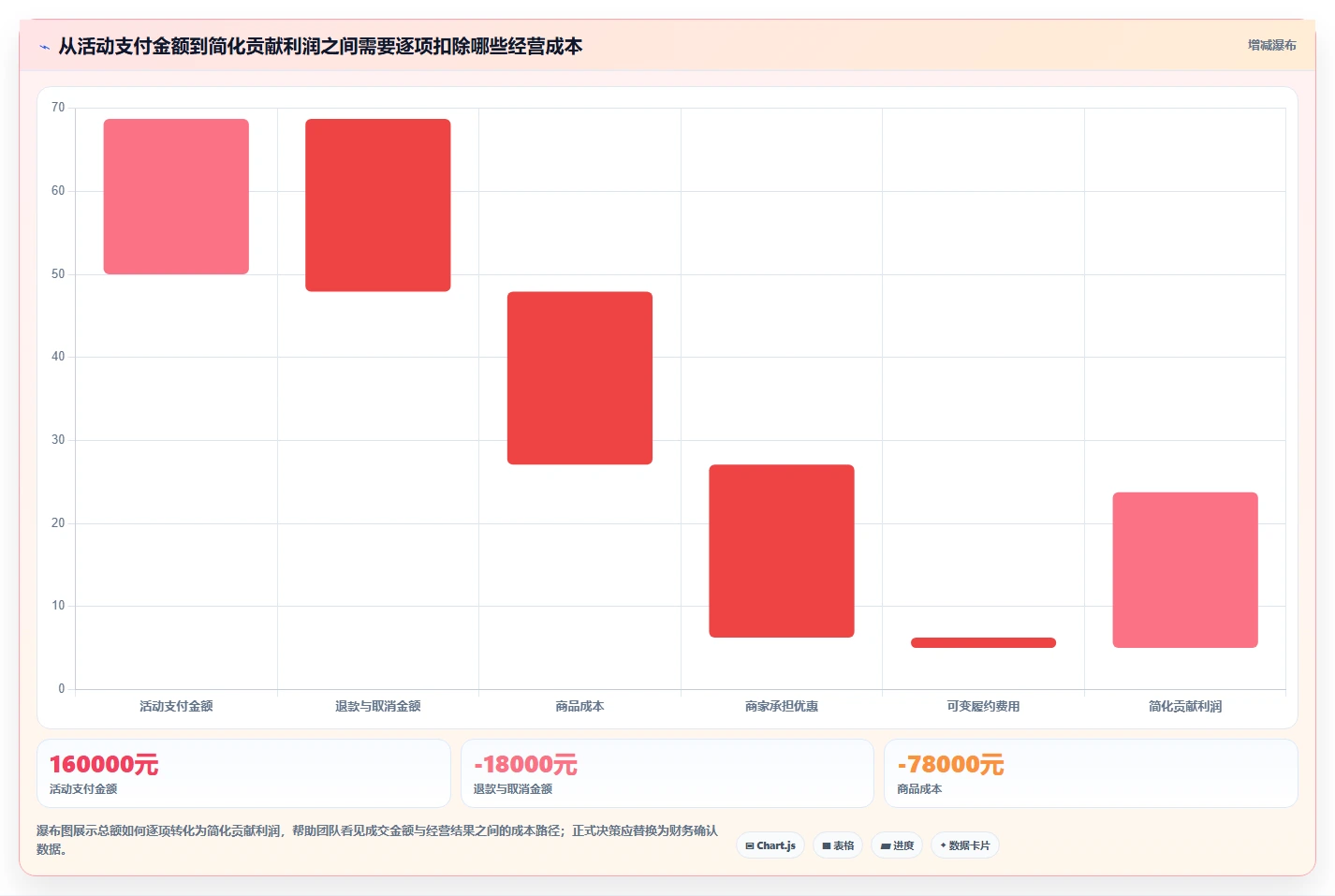This screenshot has width=1335, height=896.
Task: Select the 简化贡献利润 pink bar
Action: point(1185,570)
